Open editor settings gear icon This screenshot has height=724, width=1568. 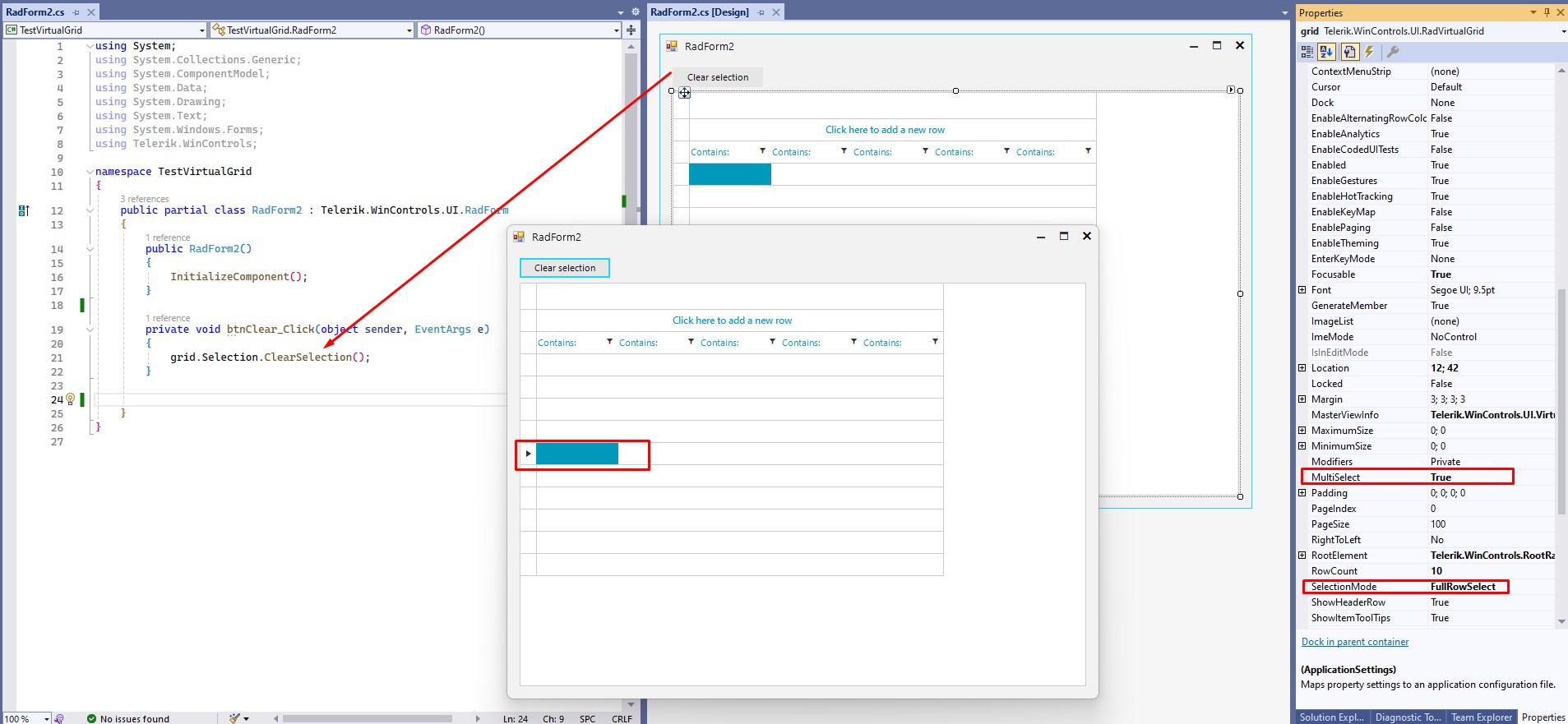[635, 12]
